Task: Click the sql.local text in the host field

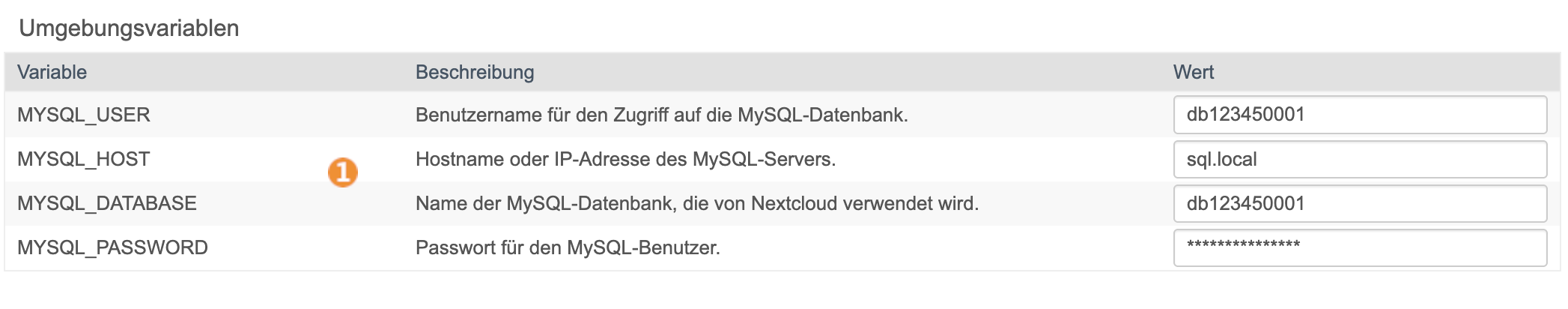Action: [1222, 159]
